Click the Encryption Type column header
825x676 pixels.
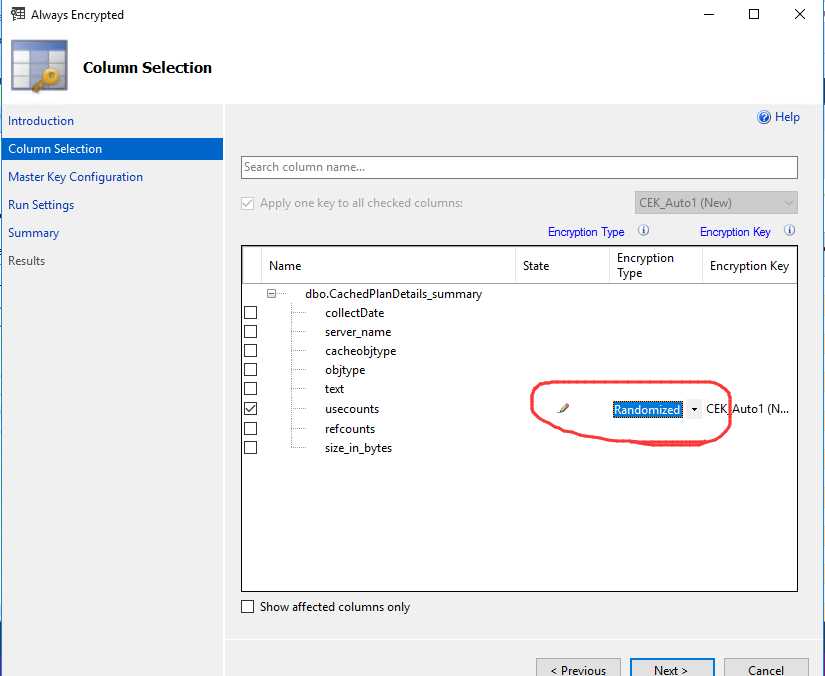(x=656, y=265)
